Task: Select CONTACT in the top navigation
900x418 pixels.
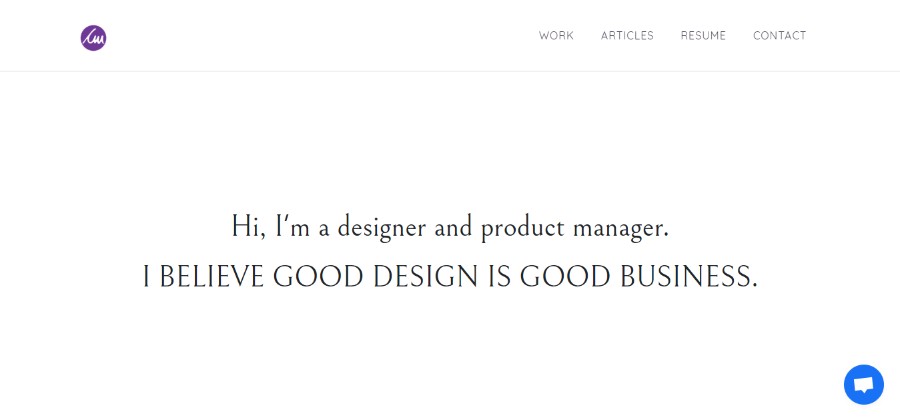Action: 779,36
